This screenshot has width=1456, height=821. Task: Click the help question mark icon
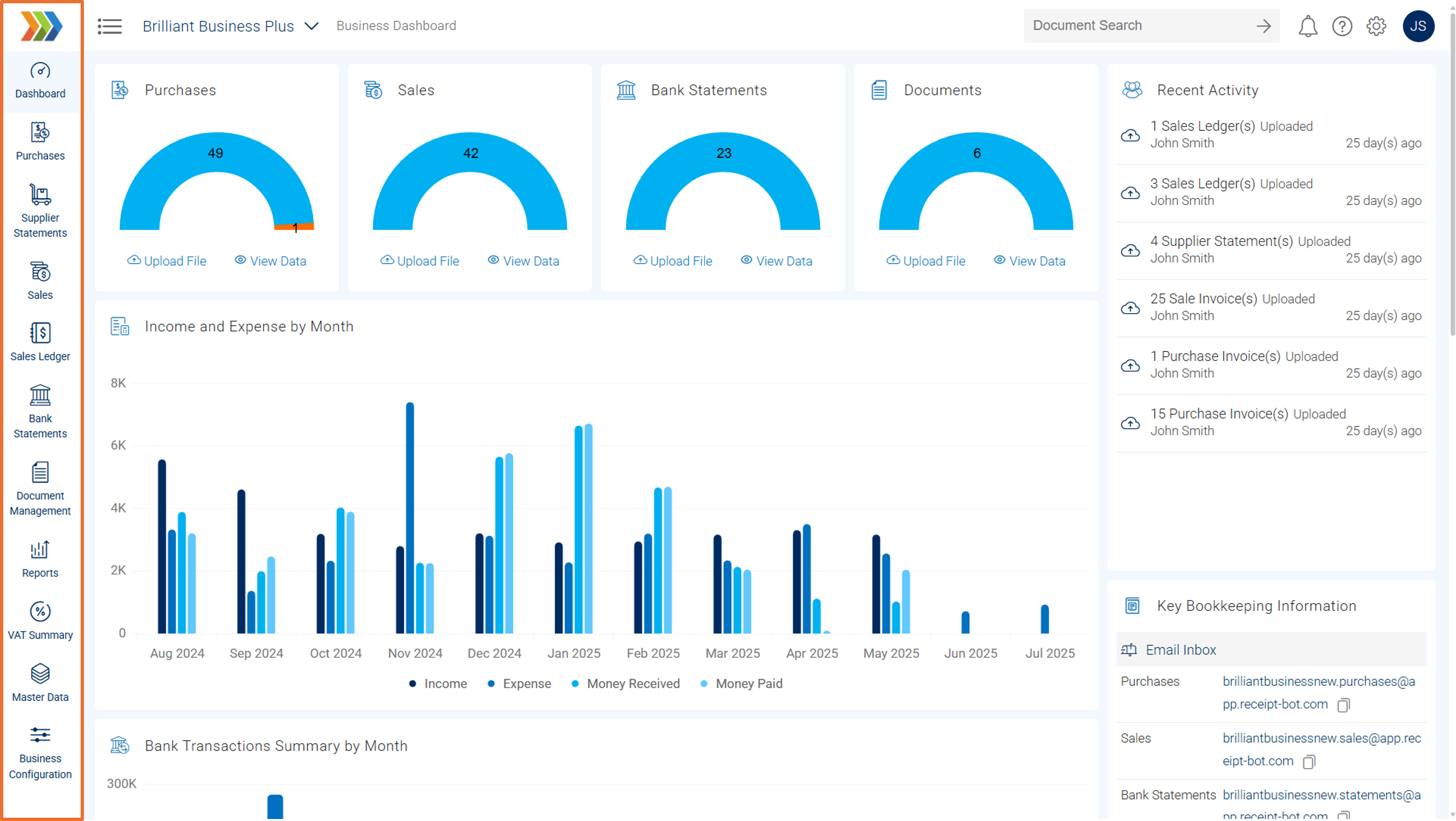pyautogui.click(x=1342, y=26)
